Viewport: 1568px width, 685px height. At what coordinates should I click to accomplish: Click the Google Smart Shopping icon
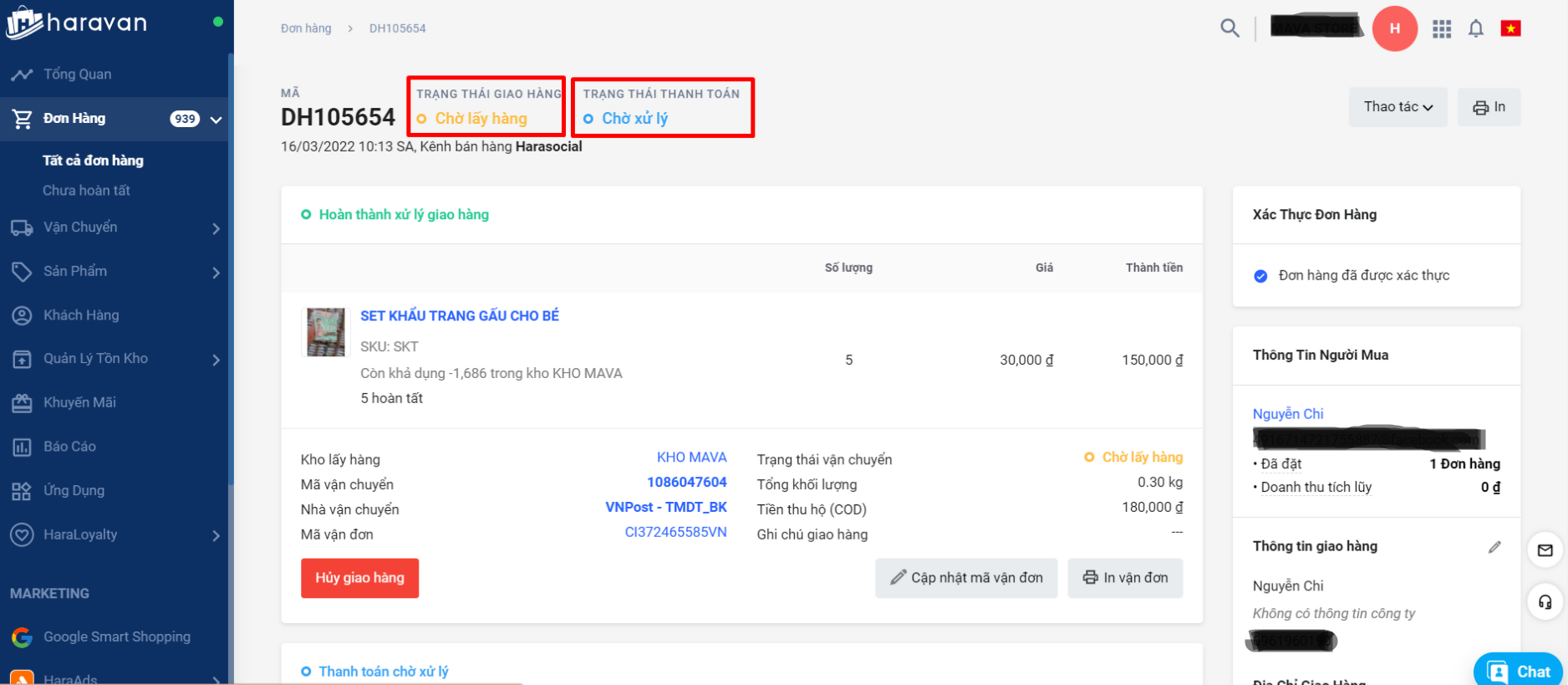click(22, 637)
